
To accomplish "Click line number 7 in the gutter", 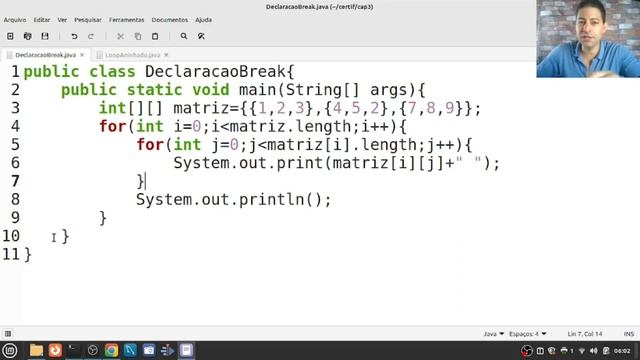I will click(15, 181).
